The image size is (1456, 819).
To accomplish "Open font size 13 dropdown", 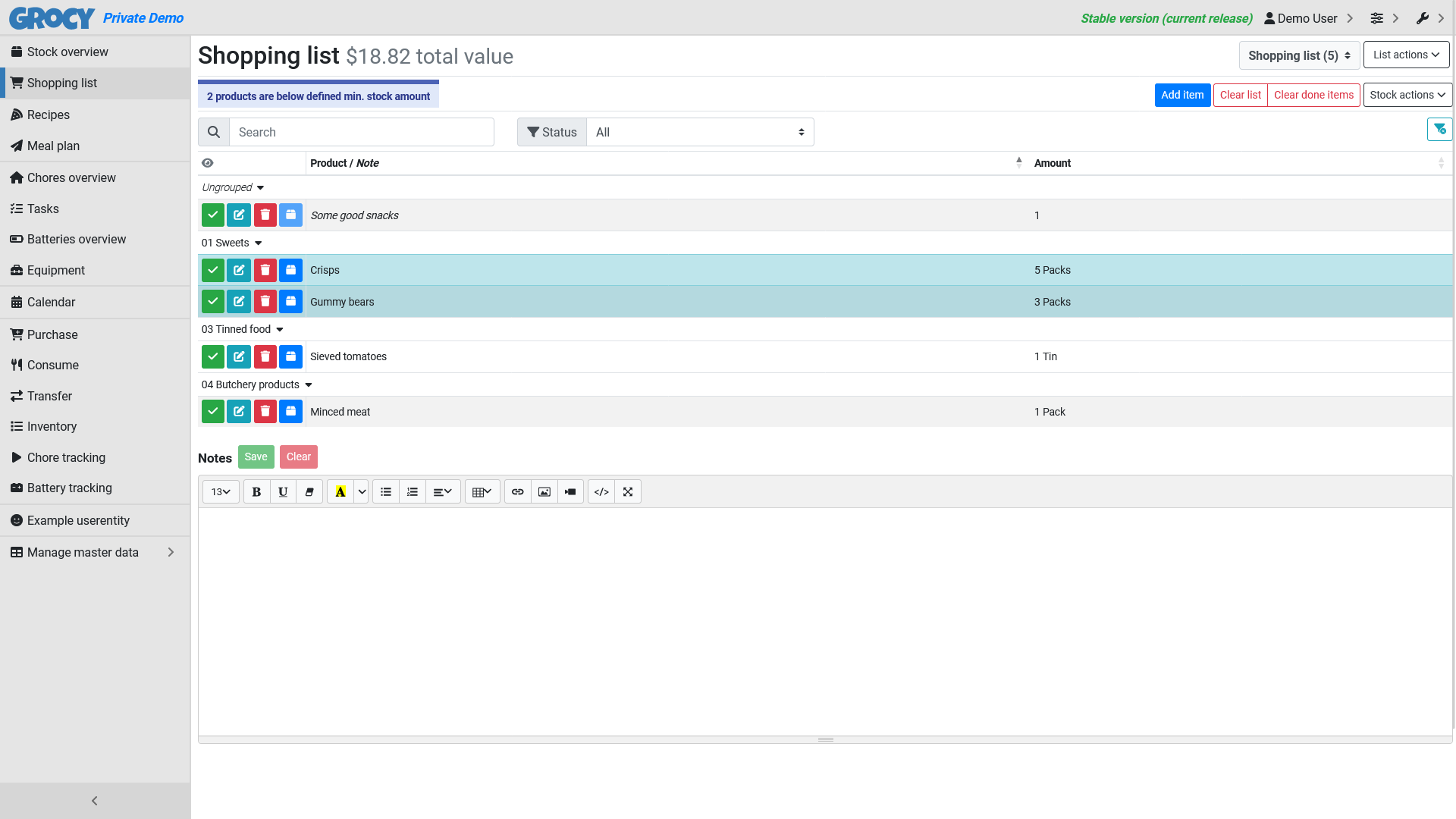I will 221,492.
